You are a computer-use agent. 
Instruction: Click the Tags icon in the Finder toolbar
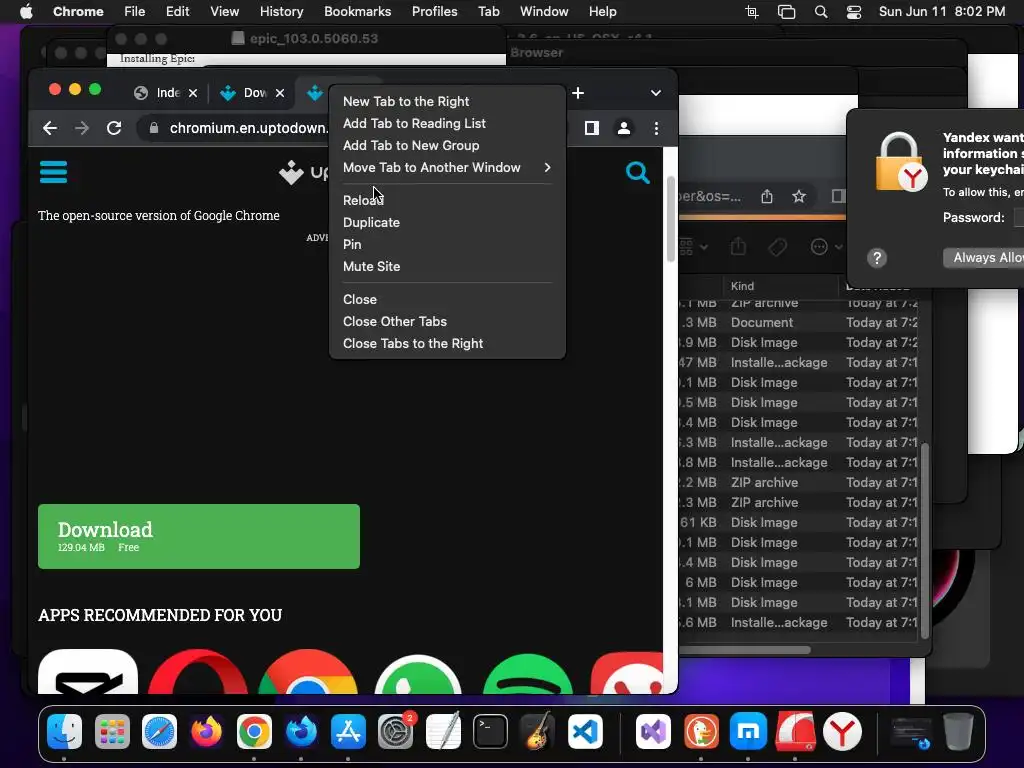point(777,247)
